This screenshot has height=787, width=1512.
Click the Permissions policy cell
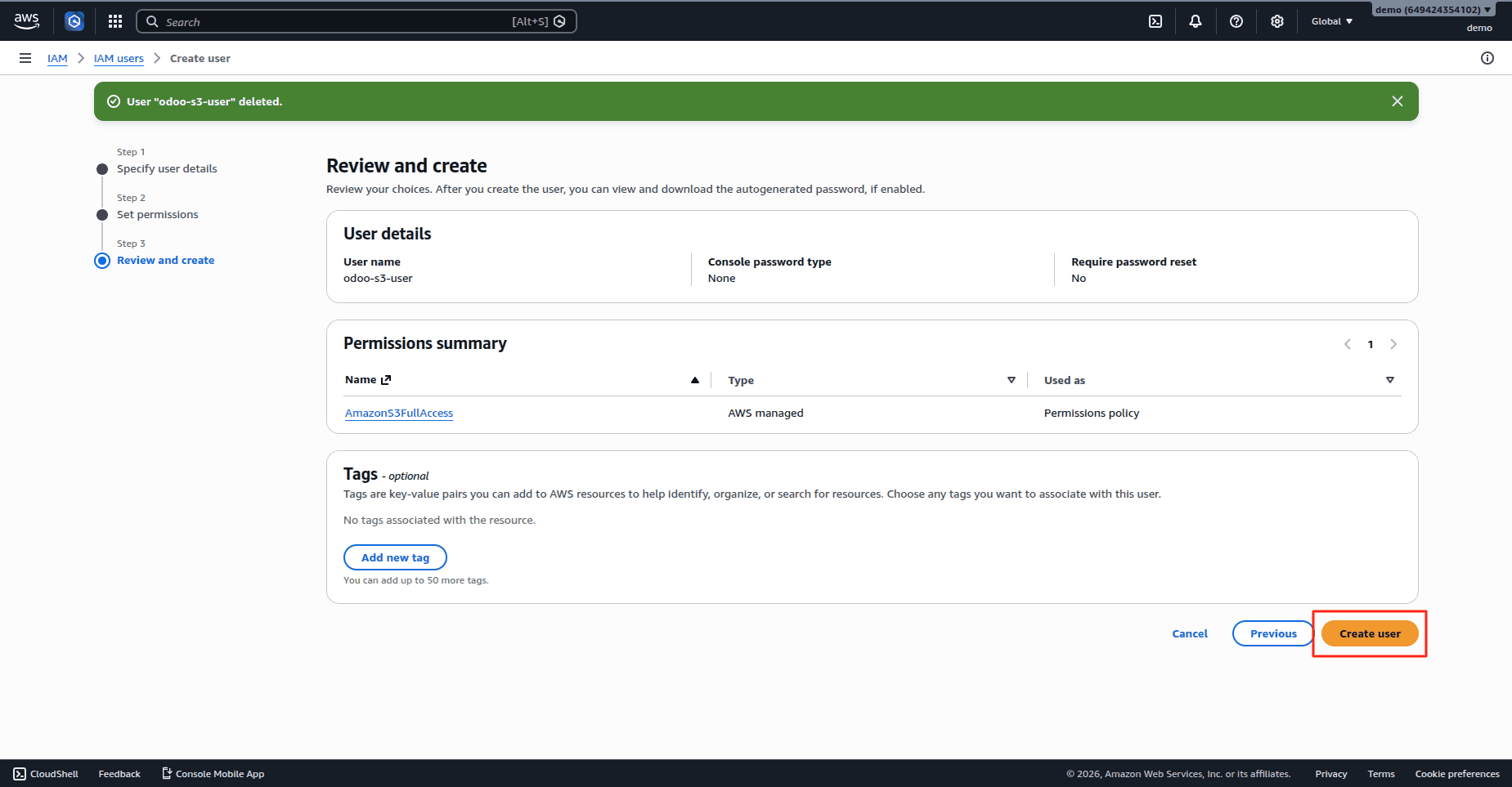click(1092, 413)
